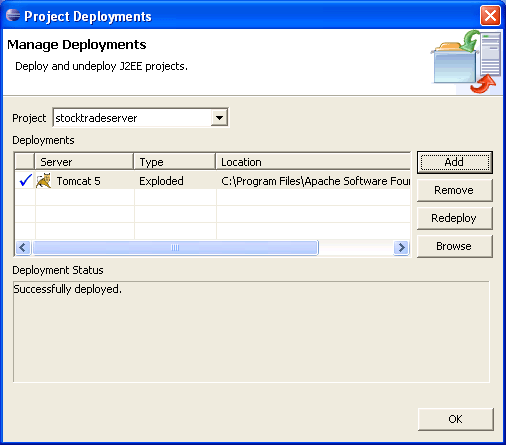Close the Project Deployments dialog
Screen dimensions: 506x445
click(x=490, y=16)
